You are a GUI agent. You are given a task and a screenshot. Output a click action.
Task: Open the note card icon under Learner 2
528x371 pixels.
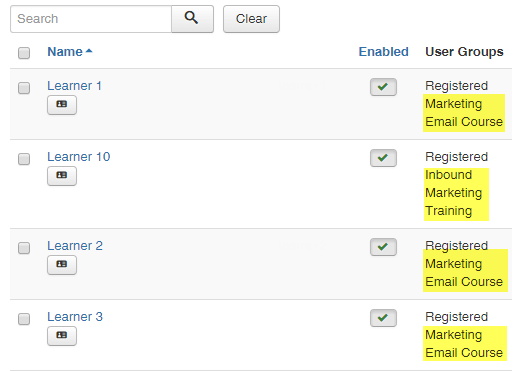coord(62,265)
